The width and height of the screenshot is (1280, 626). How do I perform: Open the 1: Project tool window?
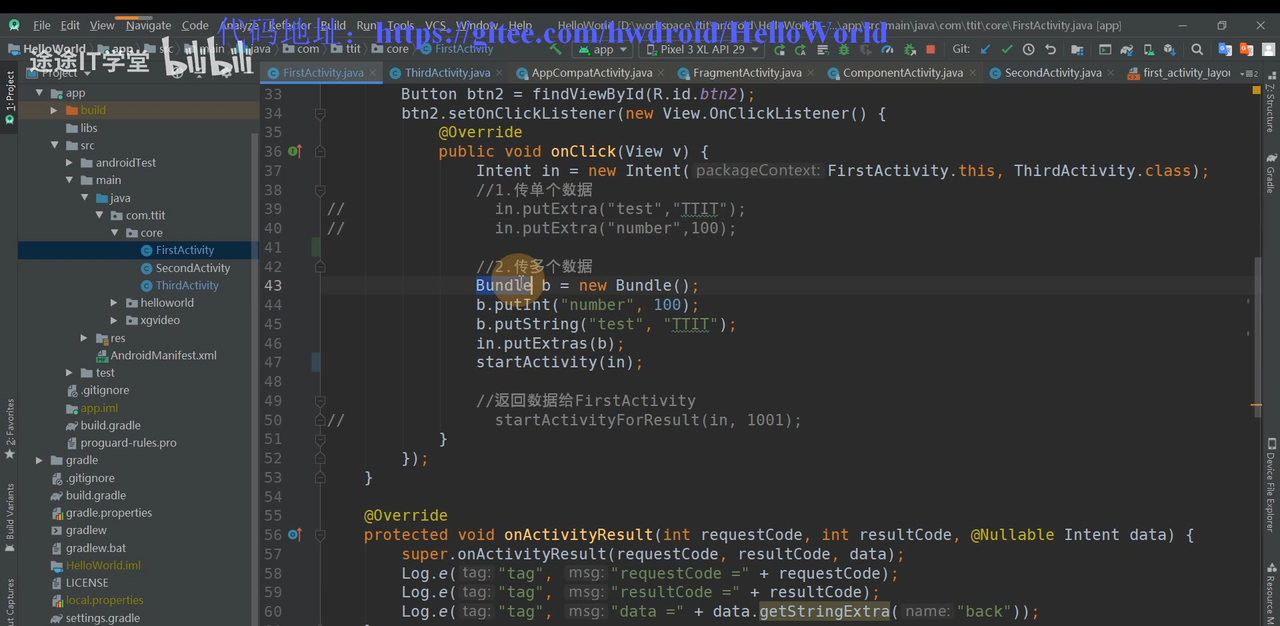pos(9,97)
